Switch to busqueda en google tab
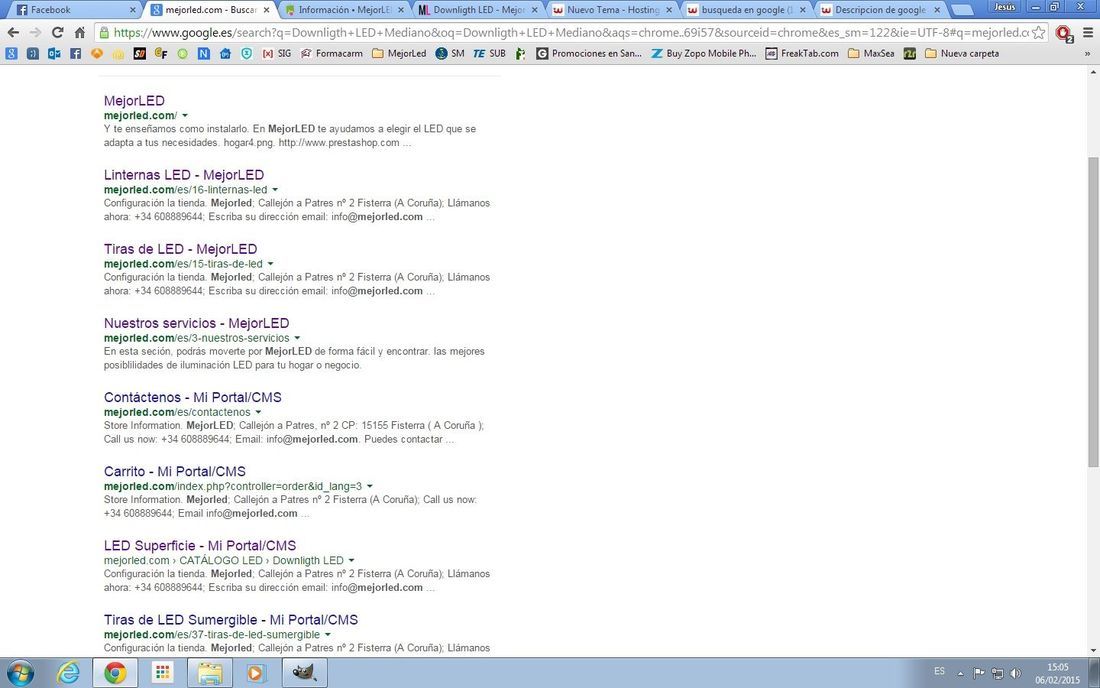The height and width of the screenshot is (688, 1100). tap(746, 10)
